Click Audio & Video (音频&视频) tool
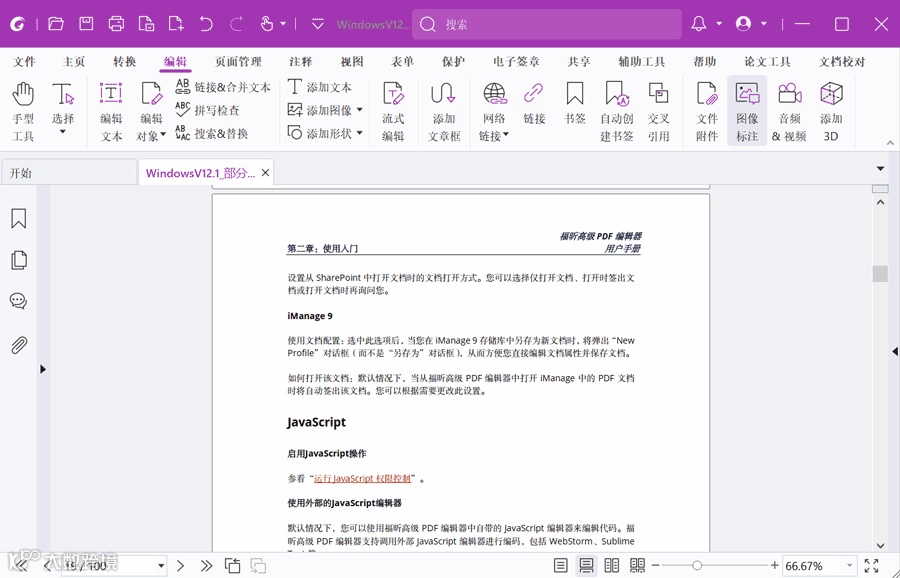Viewport: 900px width, 578px height. [789, 111]
